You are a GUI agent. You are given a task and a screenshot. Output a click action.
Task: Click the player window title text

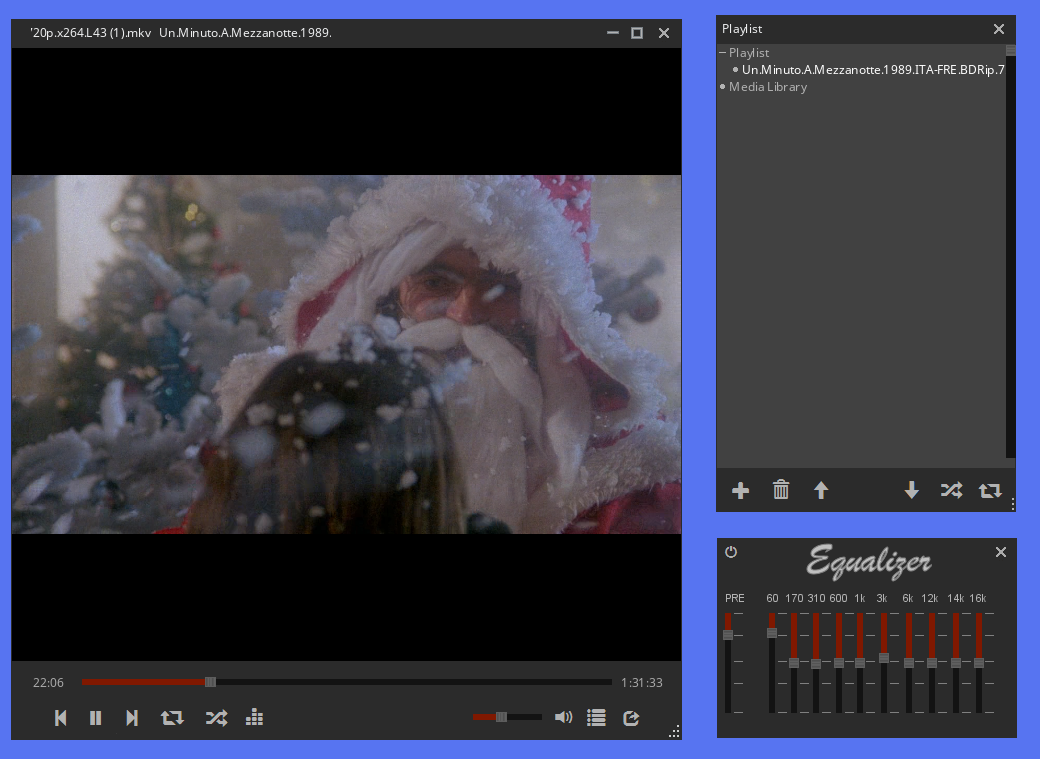coord(181,33)
